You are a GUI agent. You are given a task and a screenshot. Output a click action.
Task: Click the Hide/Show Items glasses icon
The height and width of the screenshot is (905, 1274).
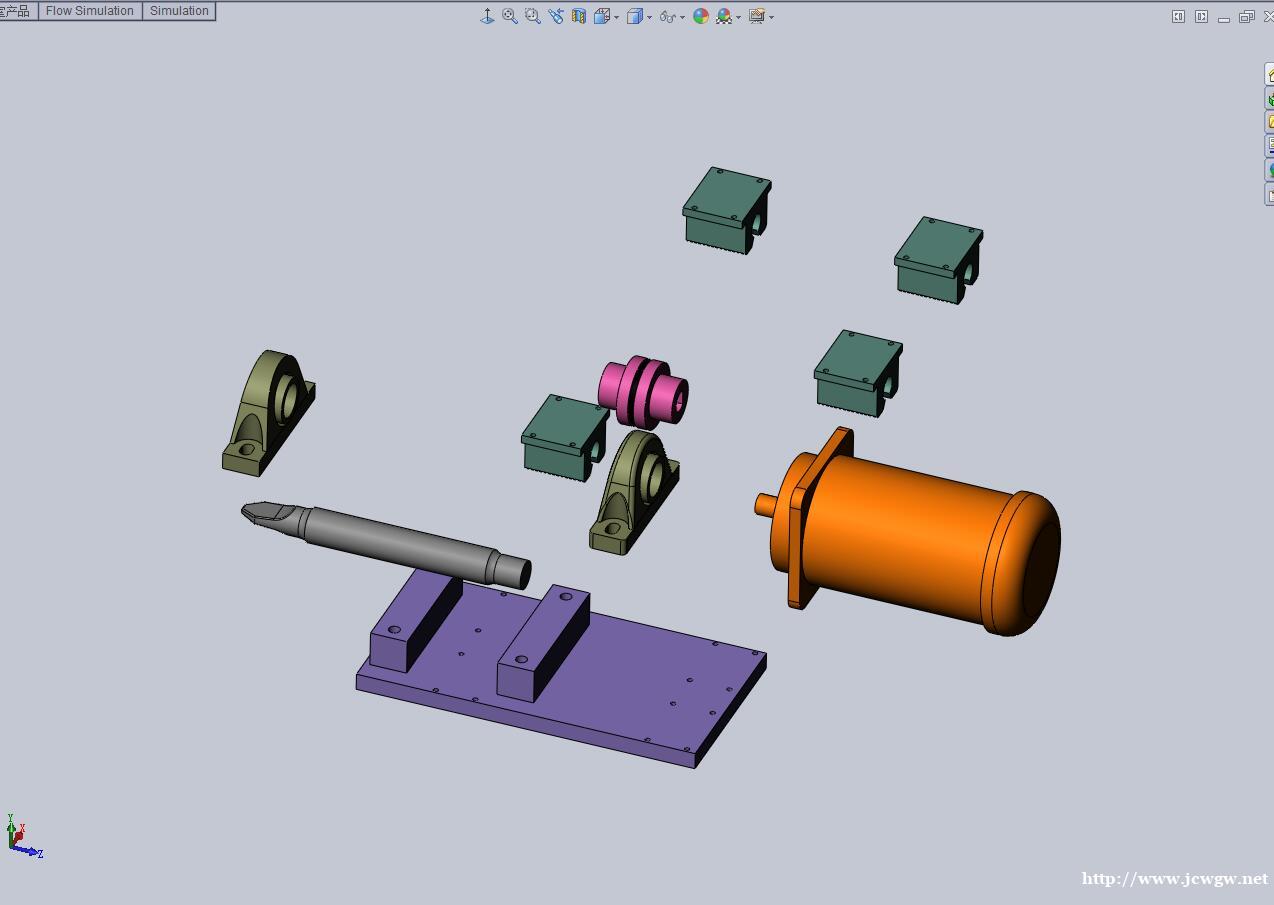click(667, 16)
